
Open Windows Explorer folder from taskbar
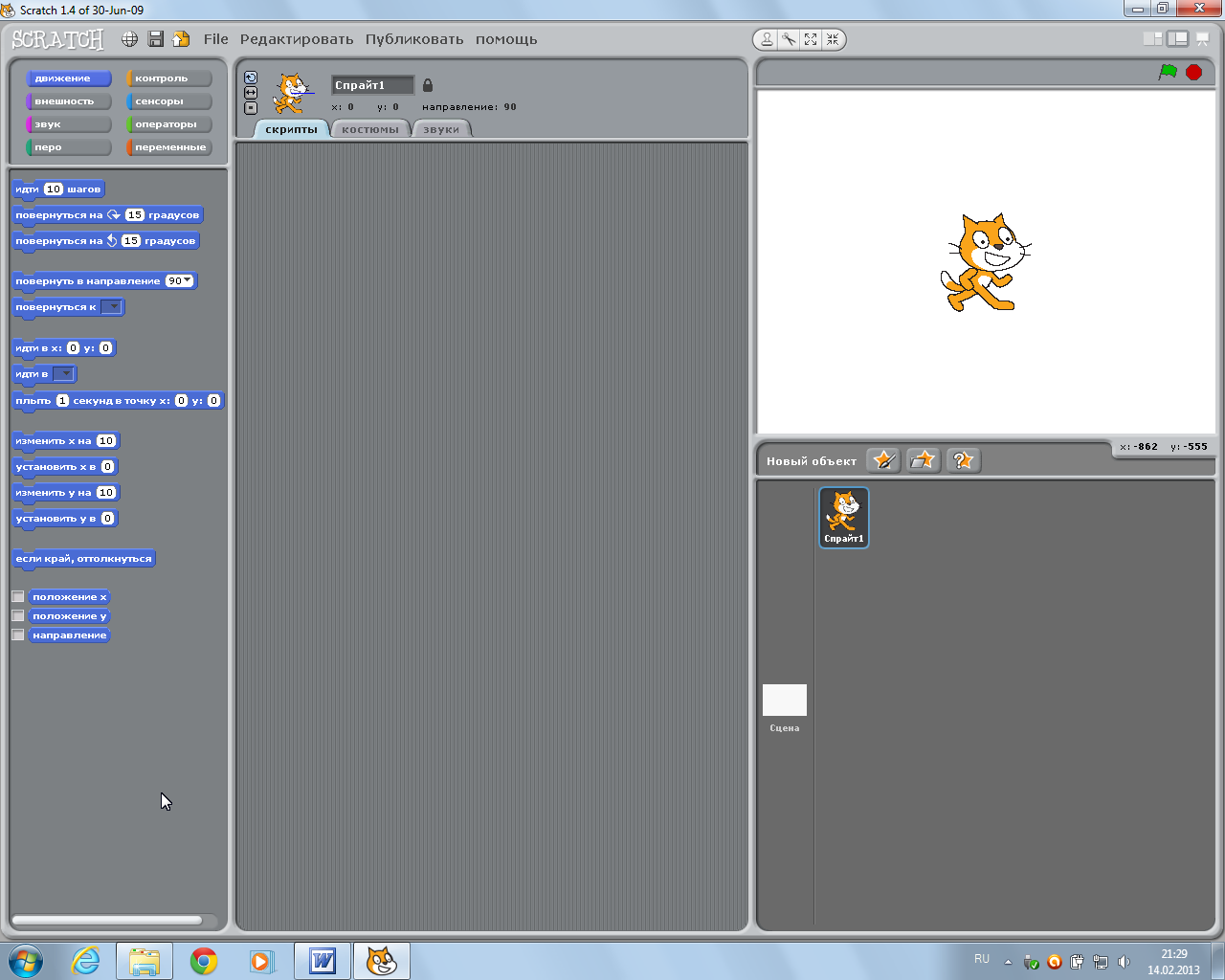145,961
